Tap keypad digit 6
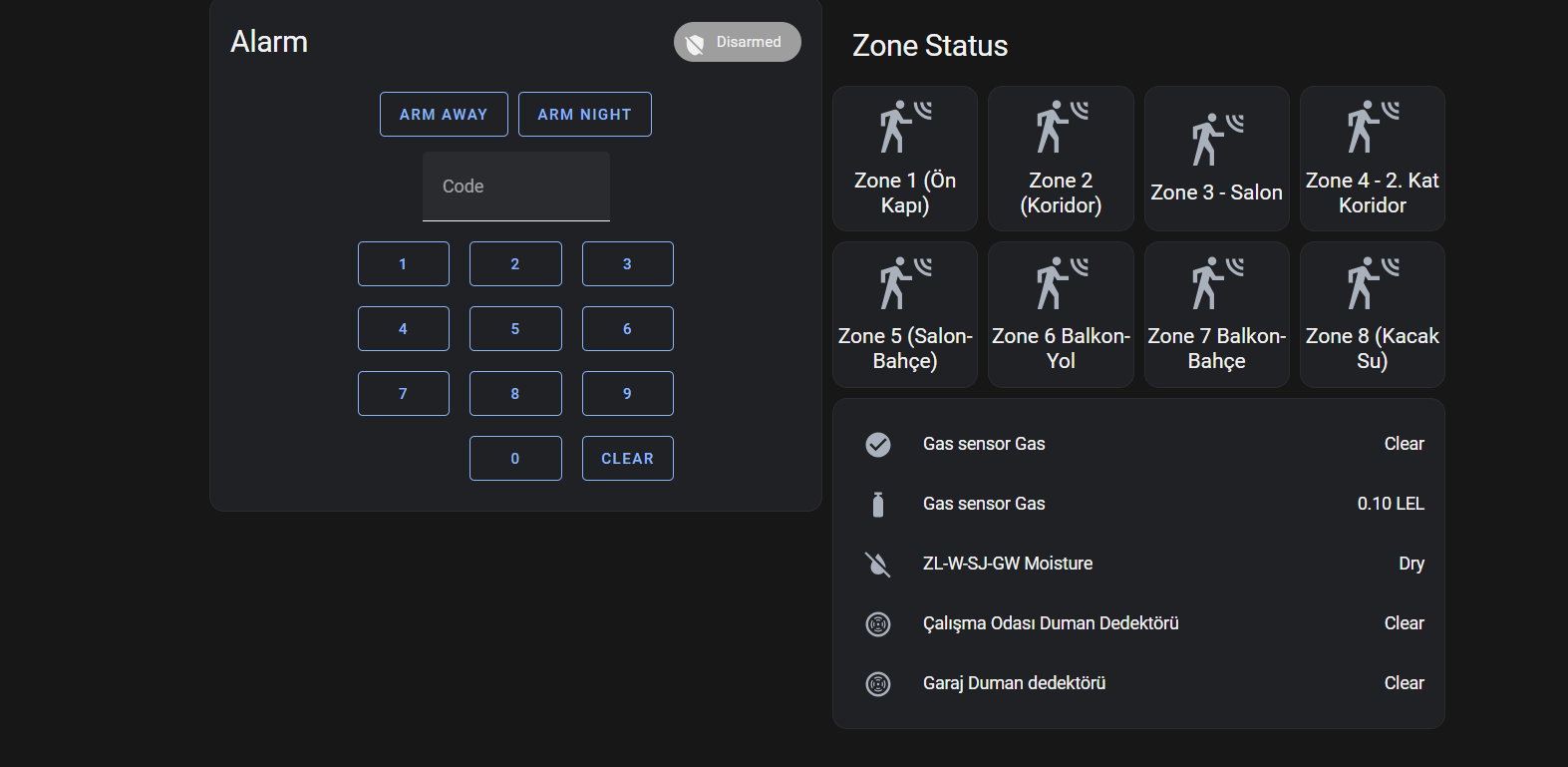 pyautogui.click(x=628, y=328)
